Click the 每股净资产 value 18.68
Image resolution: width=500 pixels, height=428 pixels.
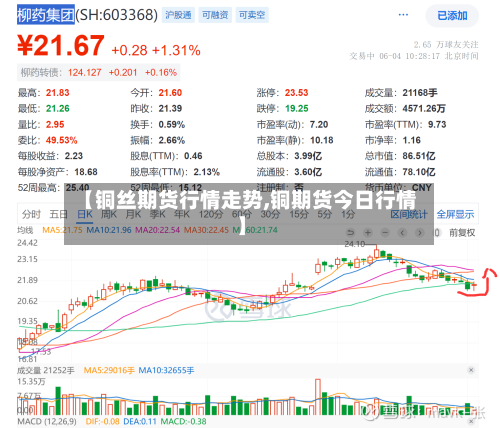click(86, 172)
